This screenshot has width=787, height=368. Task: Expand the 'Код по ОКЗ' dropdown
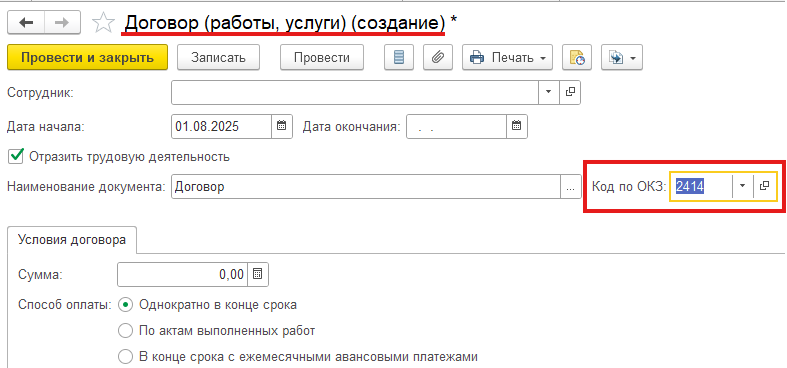tap(742, 186)
